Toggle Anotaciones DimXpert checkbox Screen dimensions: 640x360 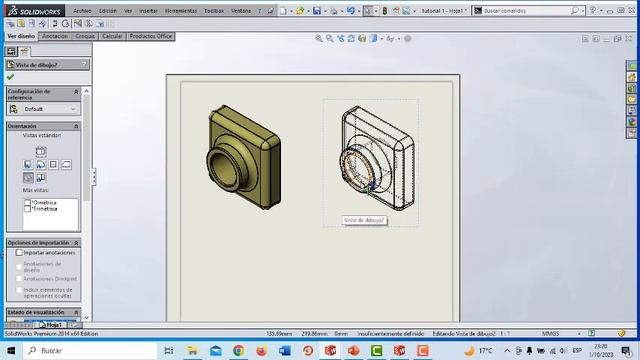[x=19, y=279]
